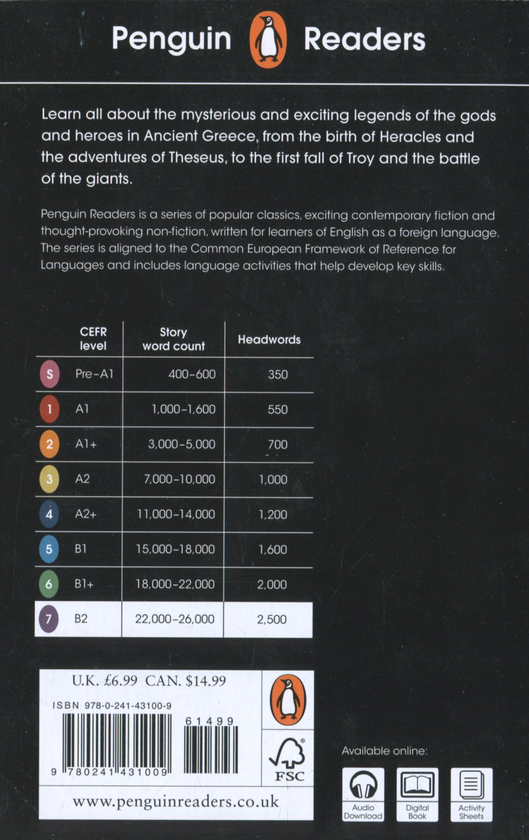Select the yellow level 3 circle
Image resolution: width=529 pixels, height=840 pixels.
click(49, 479)
